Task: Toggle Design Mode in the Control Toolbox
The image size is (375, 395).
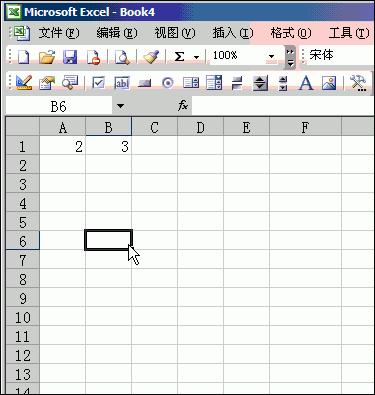Action: pyautogui.click(x=24, y=82)
